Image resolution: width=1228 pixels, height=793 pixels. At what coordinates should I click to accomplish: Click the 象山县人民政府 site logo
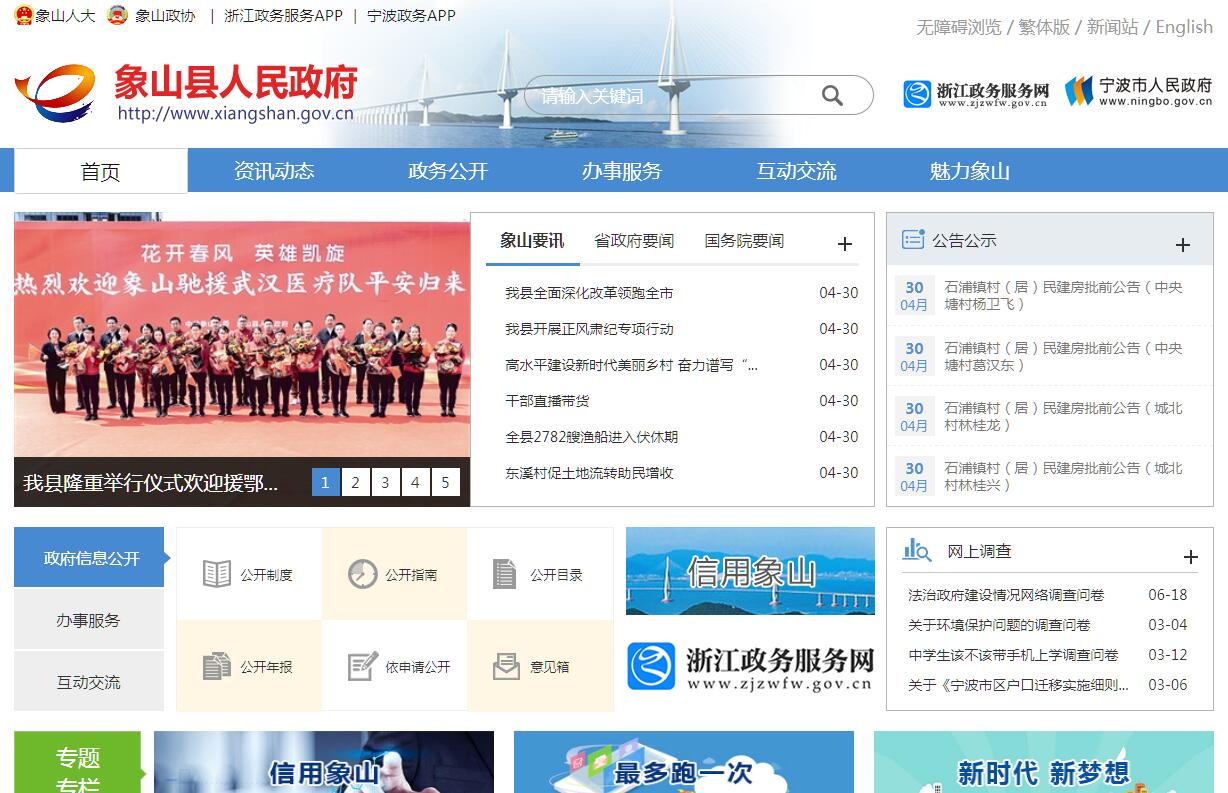(186, 92)
